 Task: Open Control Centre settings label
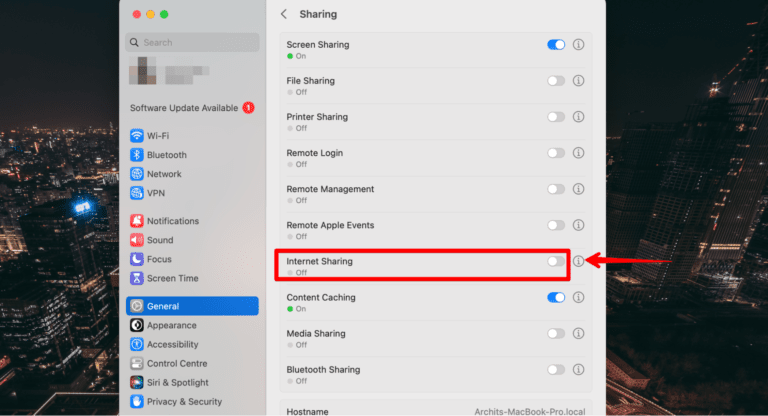pyautogui.click(x=177, y=364)
